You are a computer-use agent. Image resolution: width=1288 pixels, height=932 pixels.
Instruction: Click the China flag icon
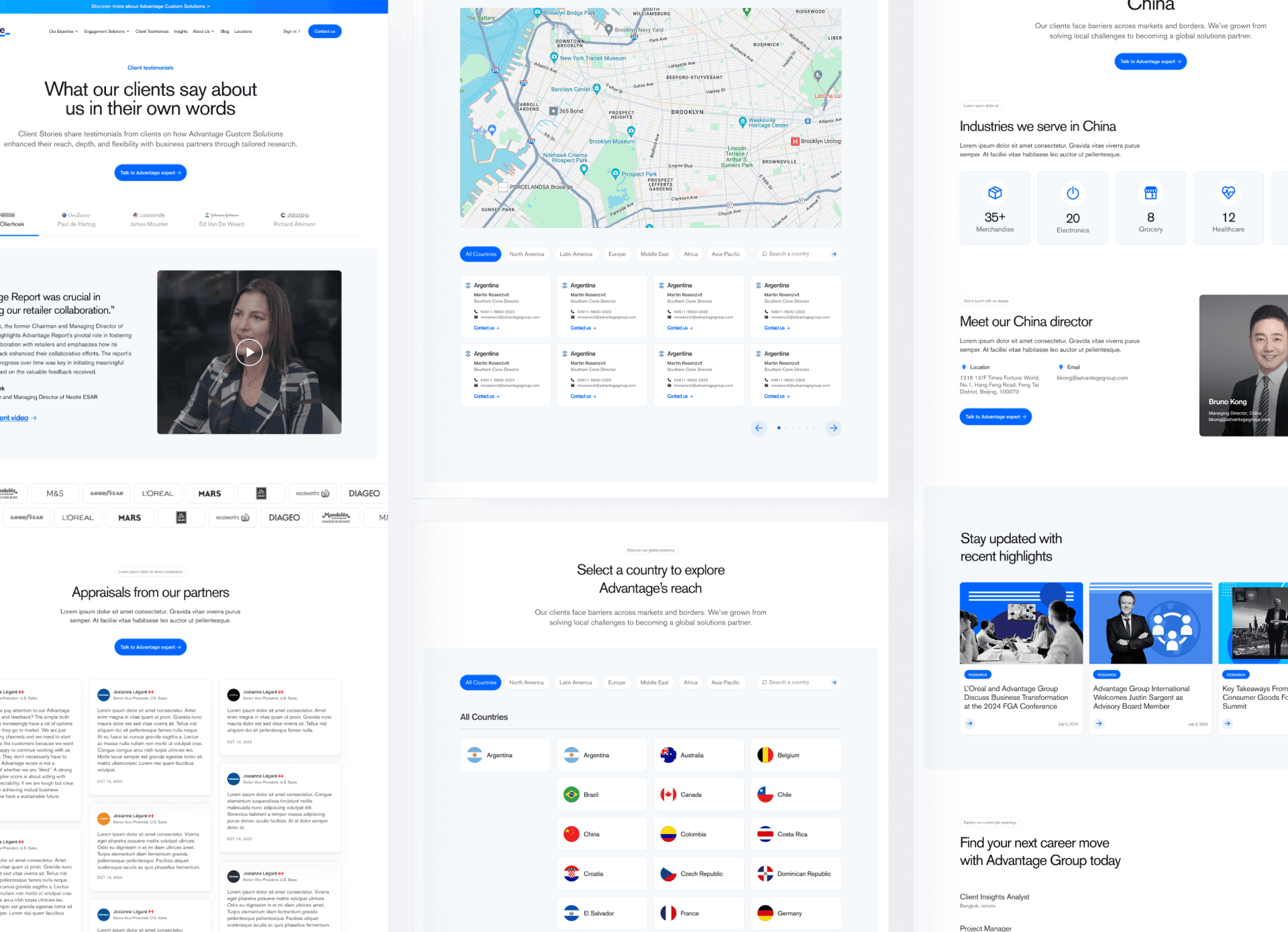point(572,834)
